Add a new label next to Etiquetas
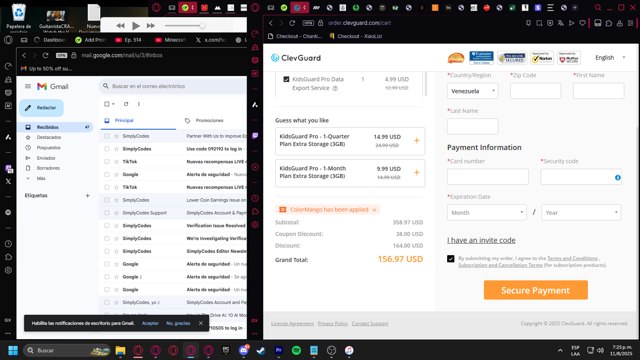Image resolution: width=640 pixels, height=360 pixels. click(x=87, y=196)
